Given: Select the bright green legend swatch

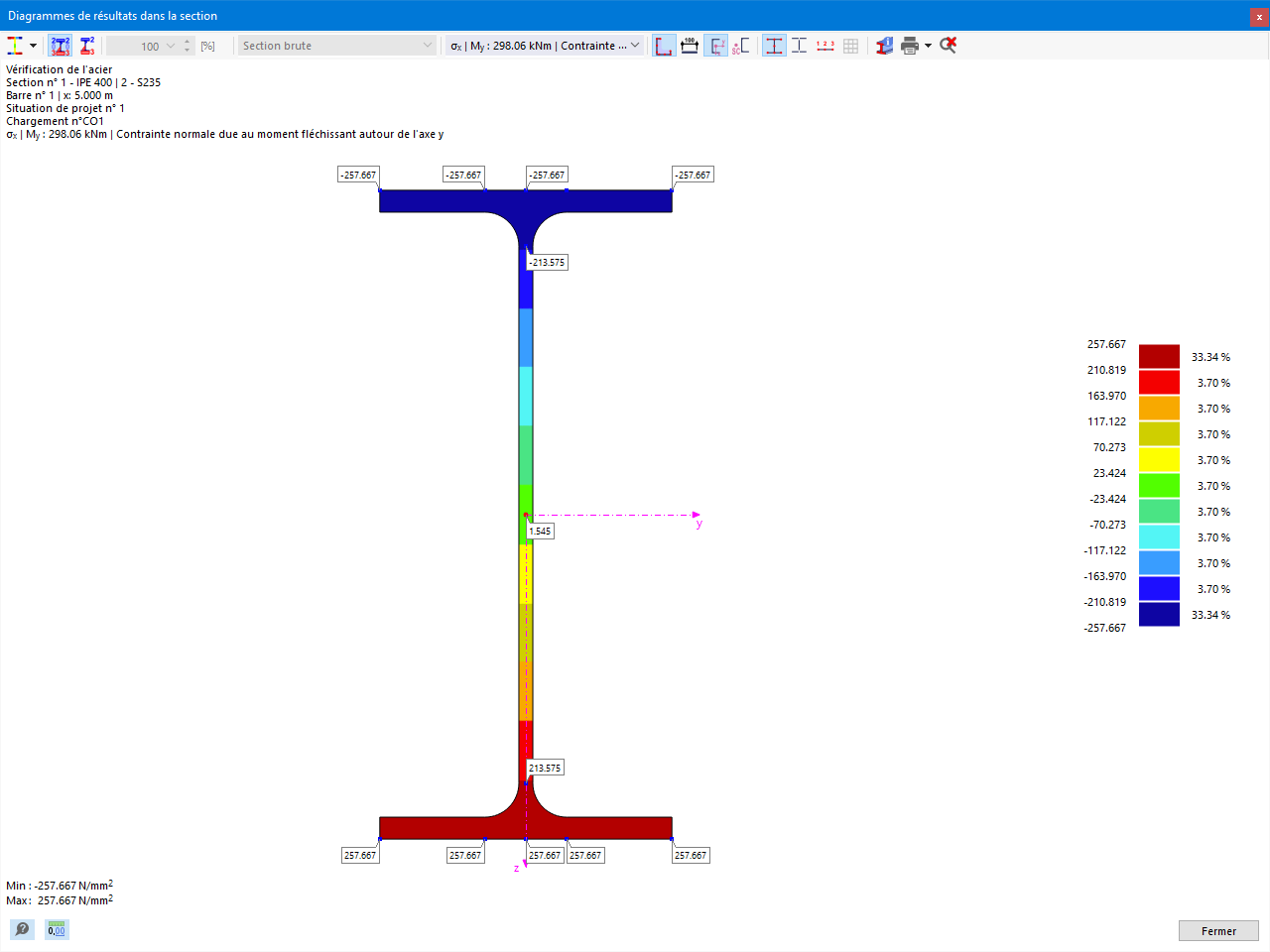Looking at the screenshot, I should [1159, 486].
